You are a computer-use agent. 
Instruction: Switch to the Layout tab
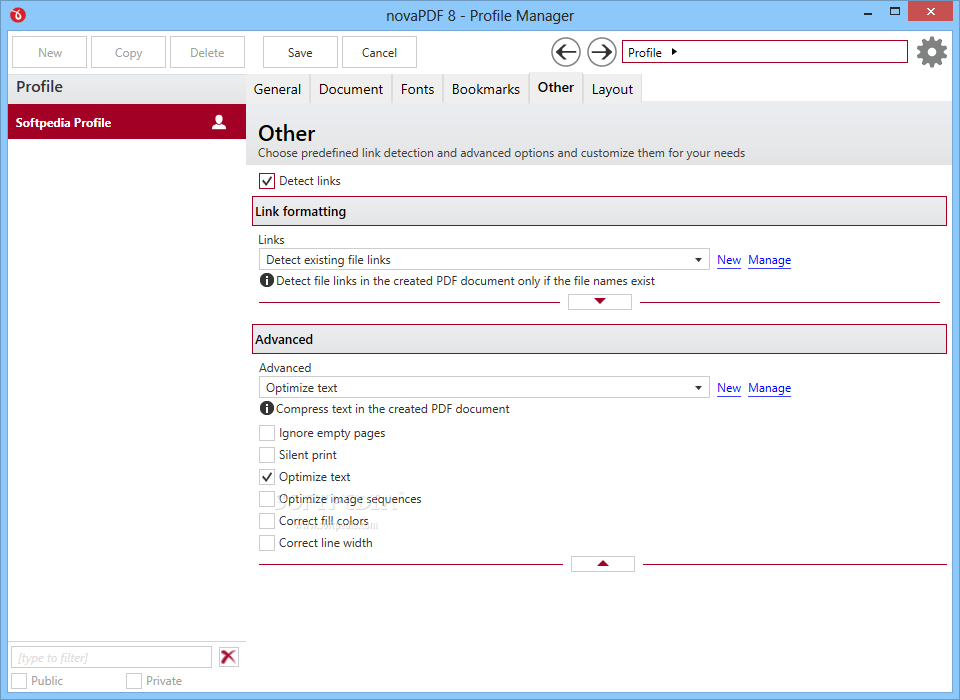click(x=612, y=89)
